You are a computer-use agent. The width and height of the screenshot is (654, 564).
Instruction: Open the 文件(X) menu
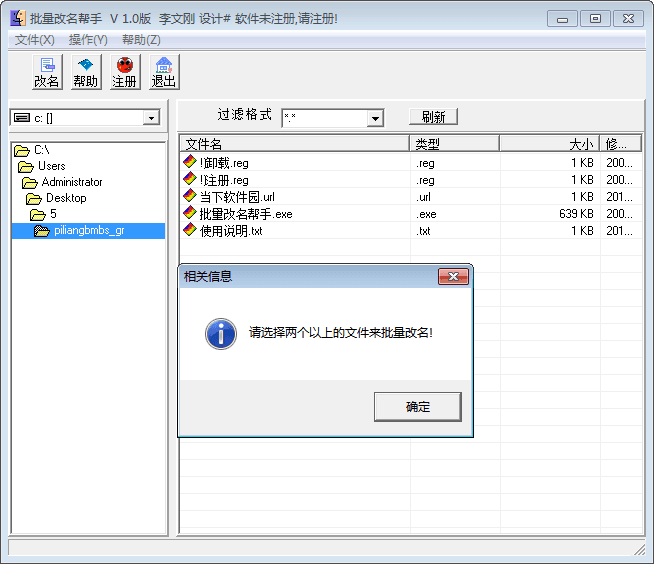pyautogui.click(x=35, y=40)
